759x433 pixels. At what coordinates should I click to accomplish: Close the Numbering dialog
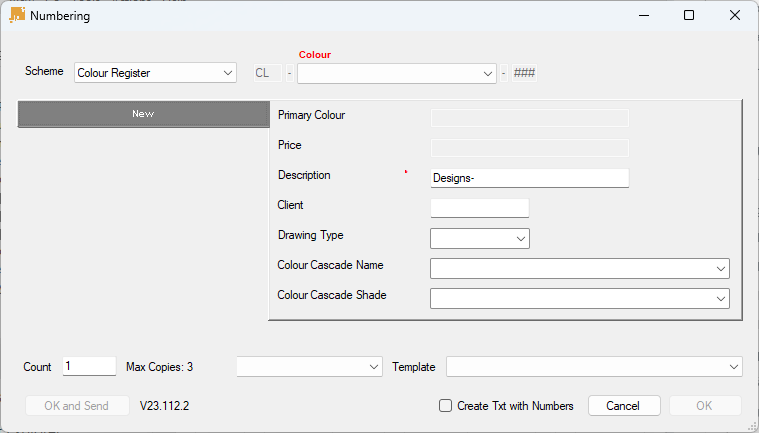click(735, 15)
